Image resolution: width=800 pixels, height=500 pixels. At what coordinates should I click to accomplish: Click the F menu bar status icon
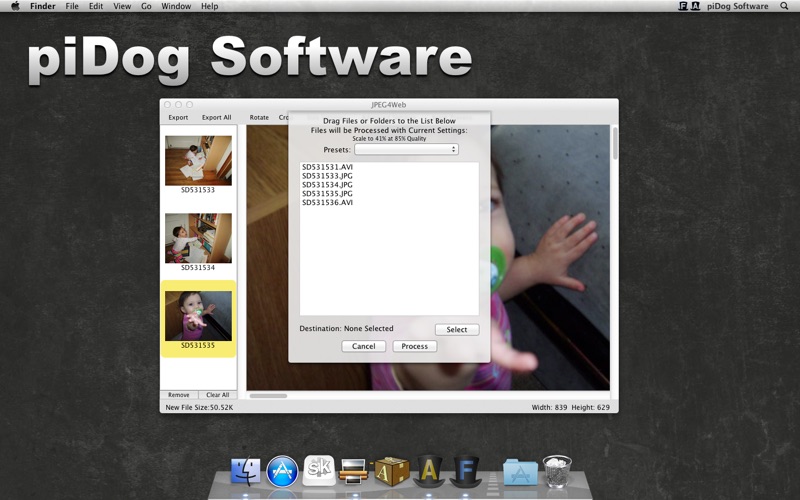tap(683, 6)
